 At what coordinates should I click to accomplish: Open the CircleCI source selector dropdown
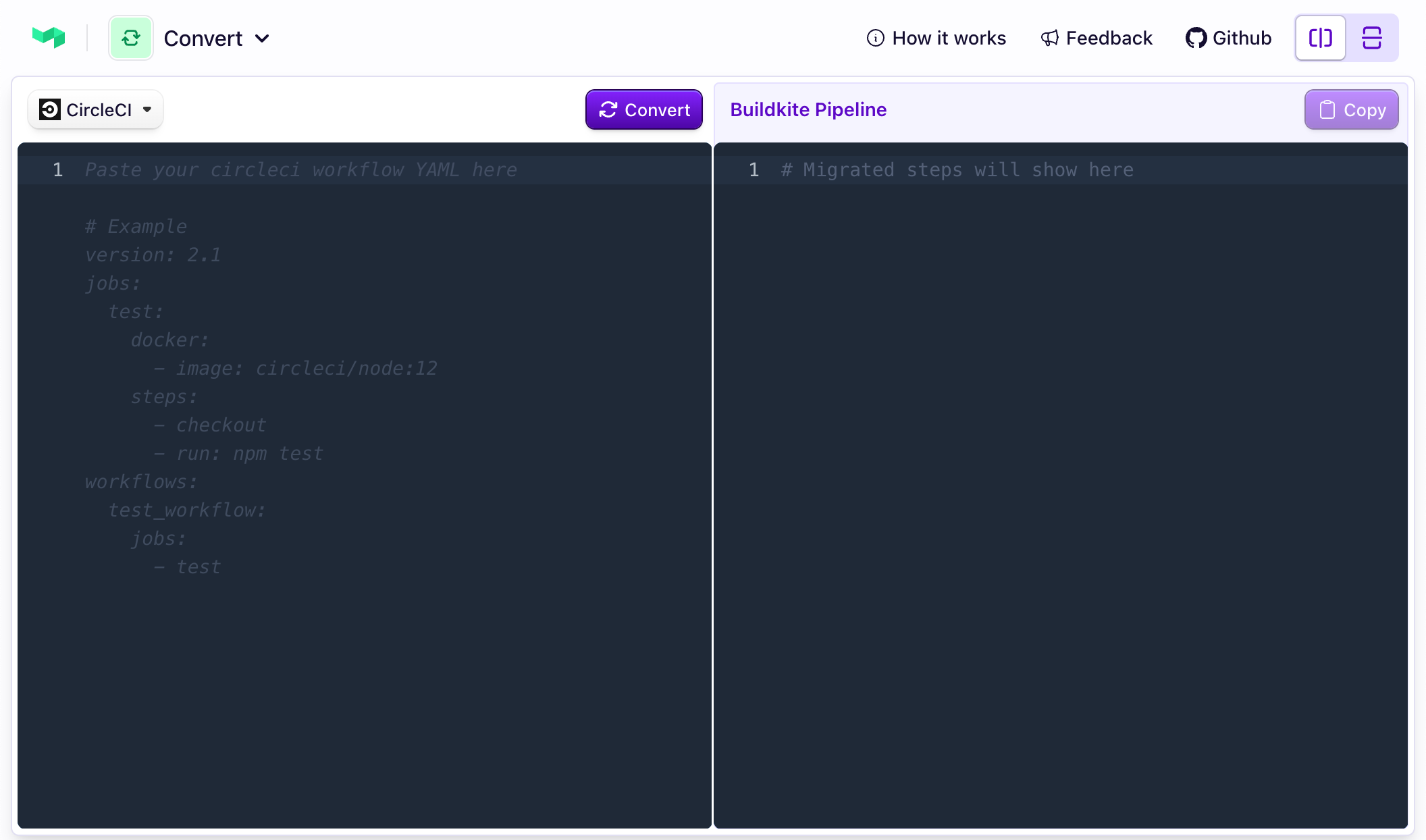[x=95, y=109]
